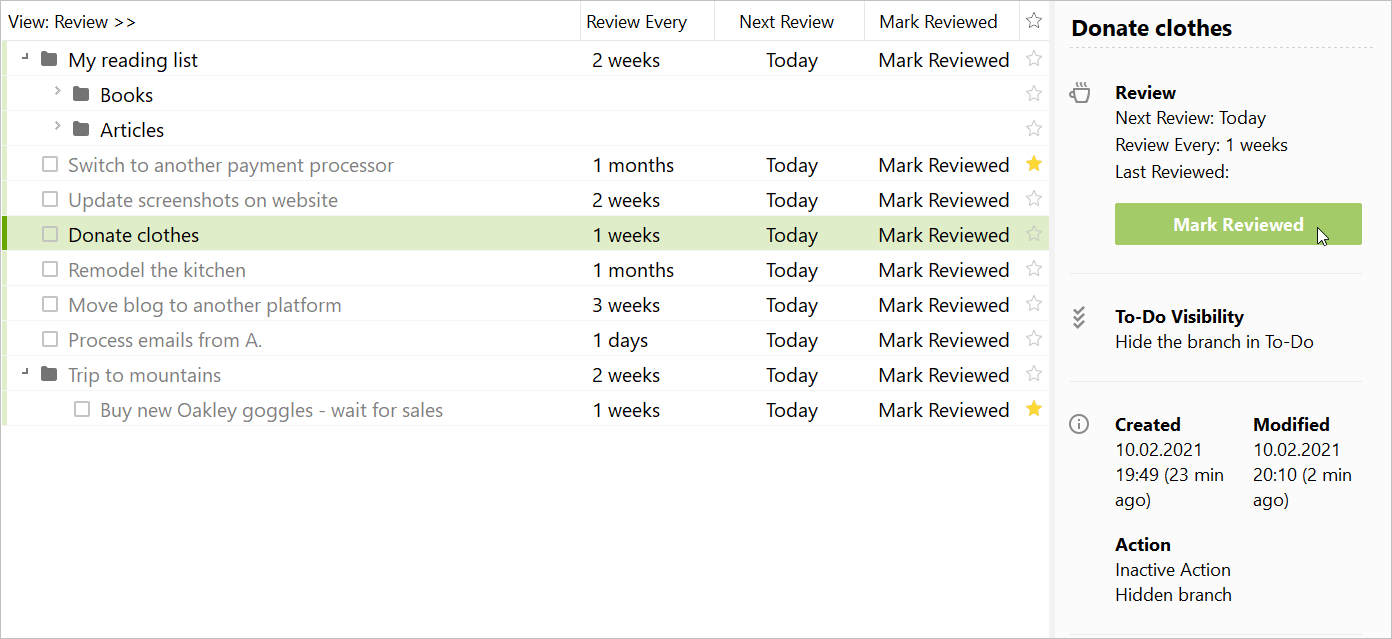
Task: Click the Review coffee cup icon
Action: pyautogui.click(x=1080, y=91)
